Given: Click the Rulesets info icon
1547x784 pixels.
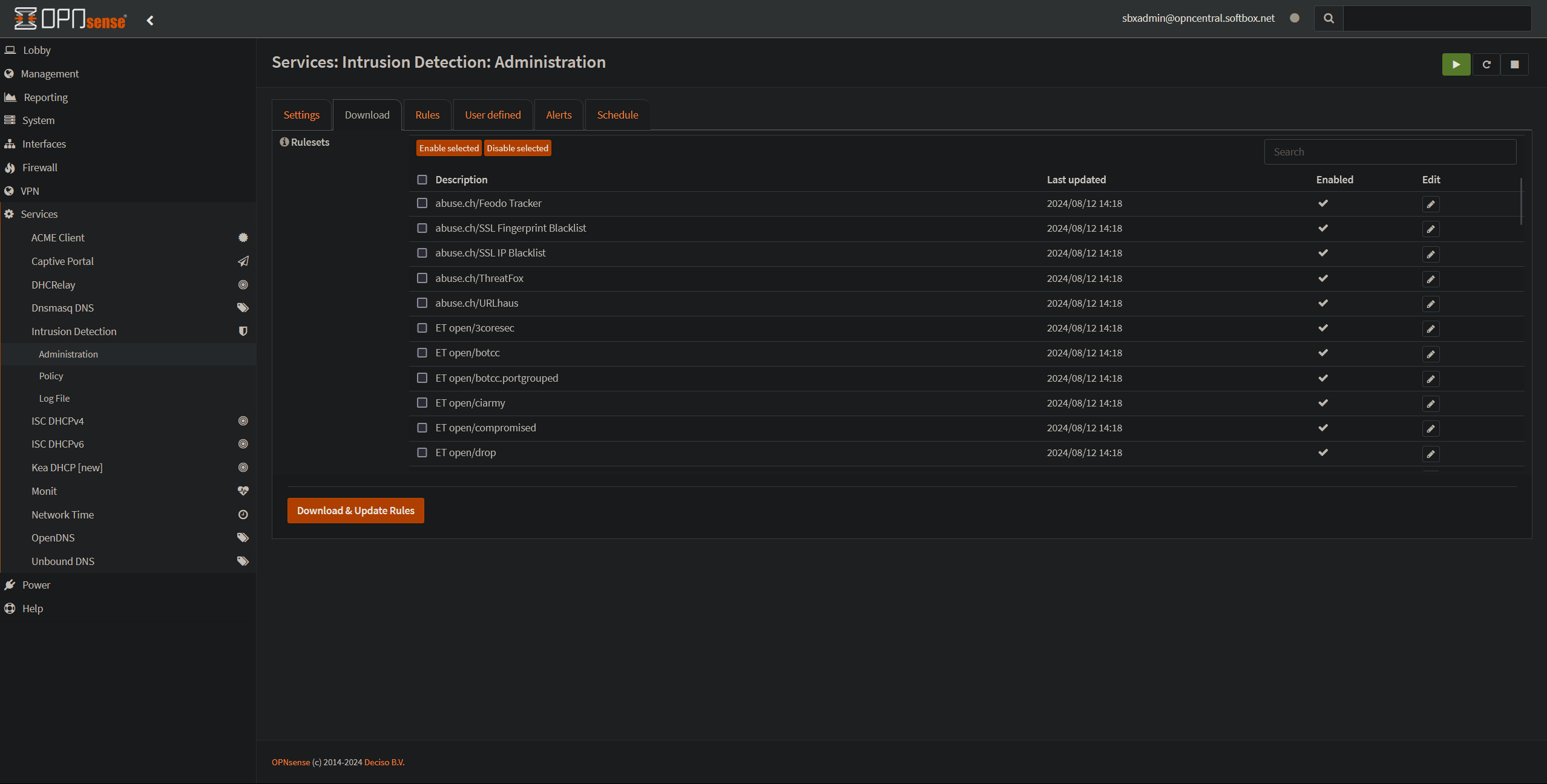Looking at the screenshot, I should pyautogui.click(x=284, y=142).
